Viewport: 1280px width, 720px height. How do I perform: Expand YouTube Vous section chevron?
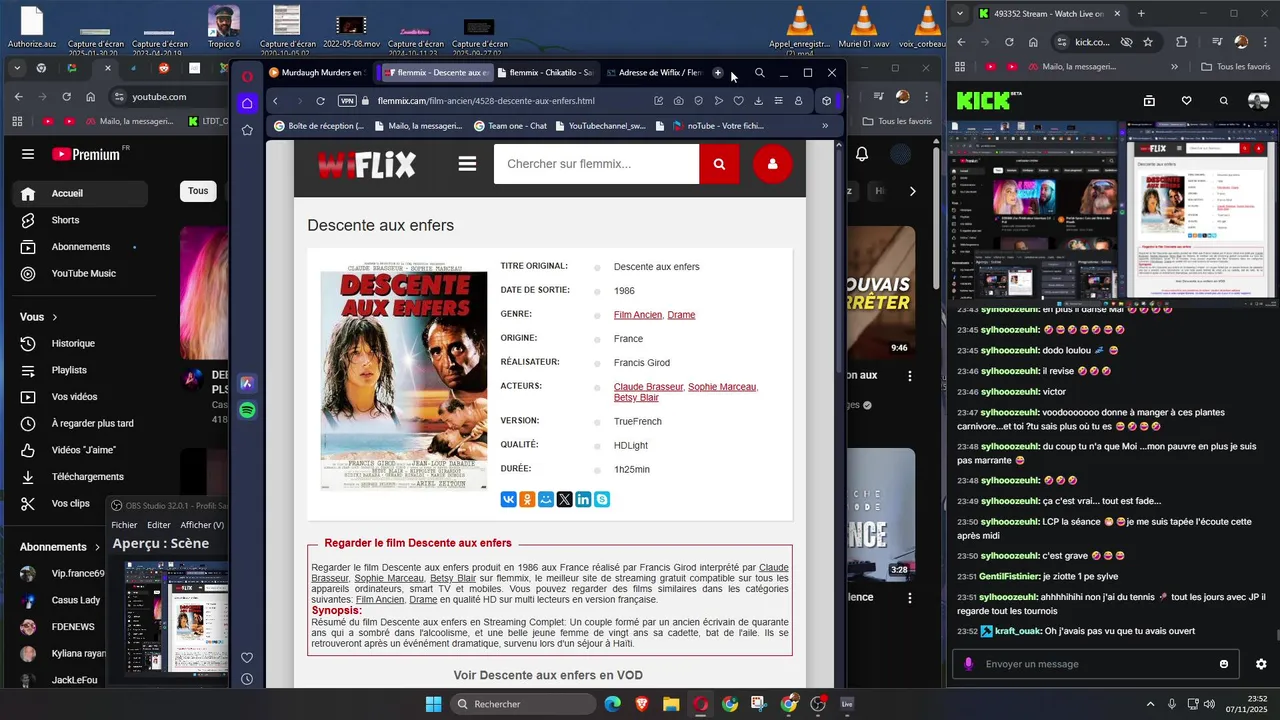(53, 317)
